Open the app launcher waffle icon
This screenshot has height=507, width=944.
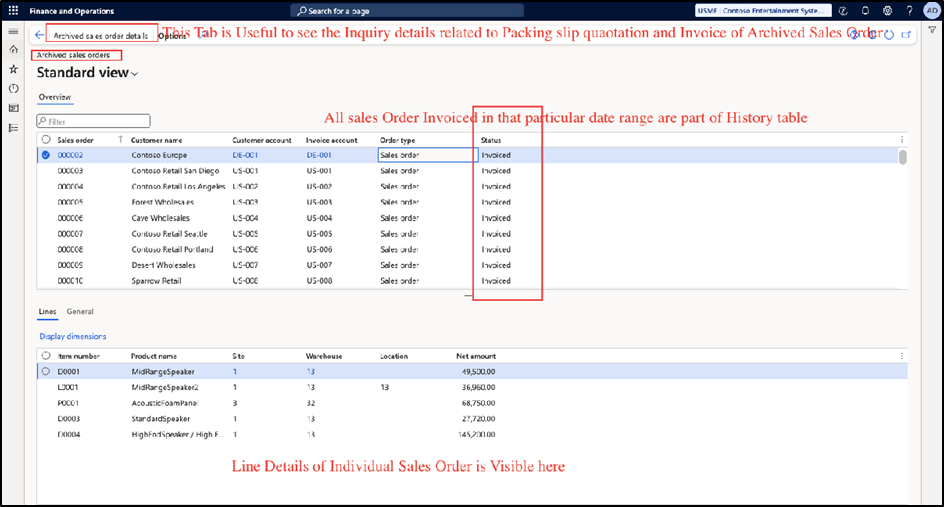(13, 11)
